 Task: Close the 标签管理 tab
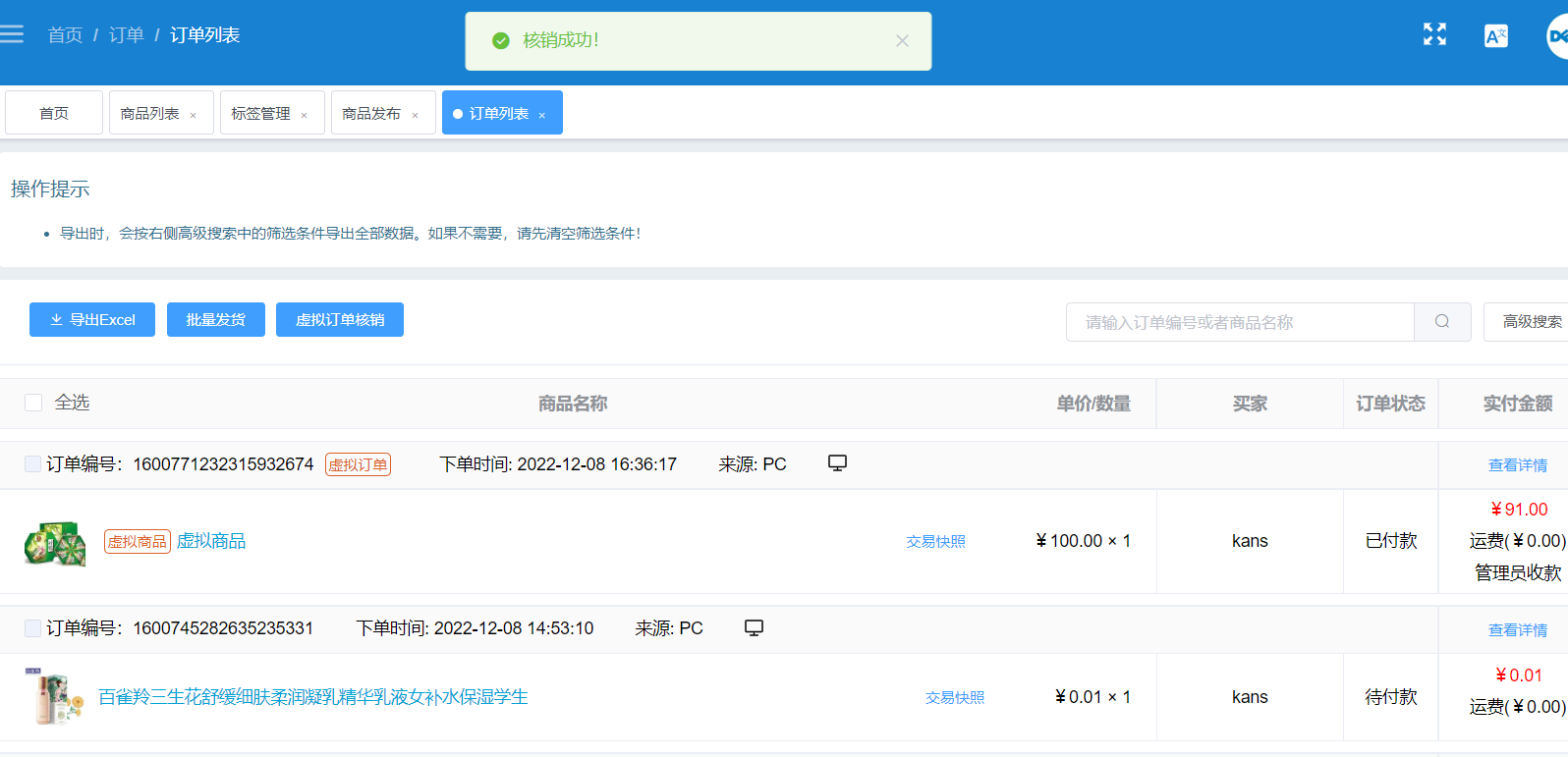pos(305,115)
